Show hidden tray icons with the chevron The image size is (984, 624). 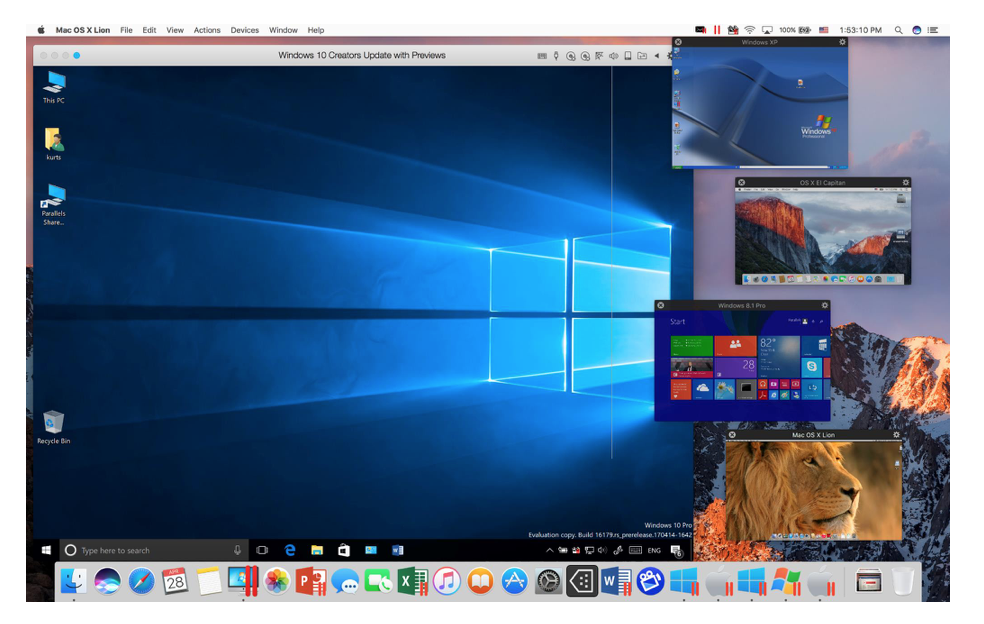(x=549, y=550)
